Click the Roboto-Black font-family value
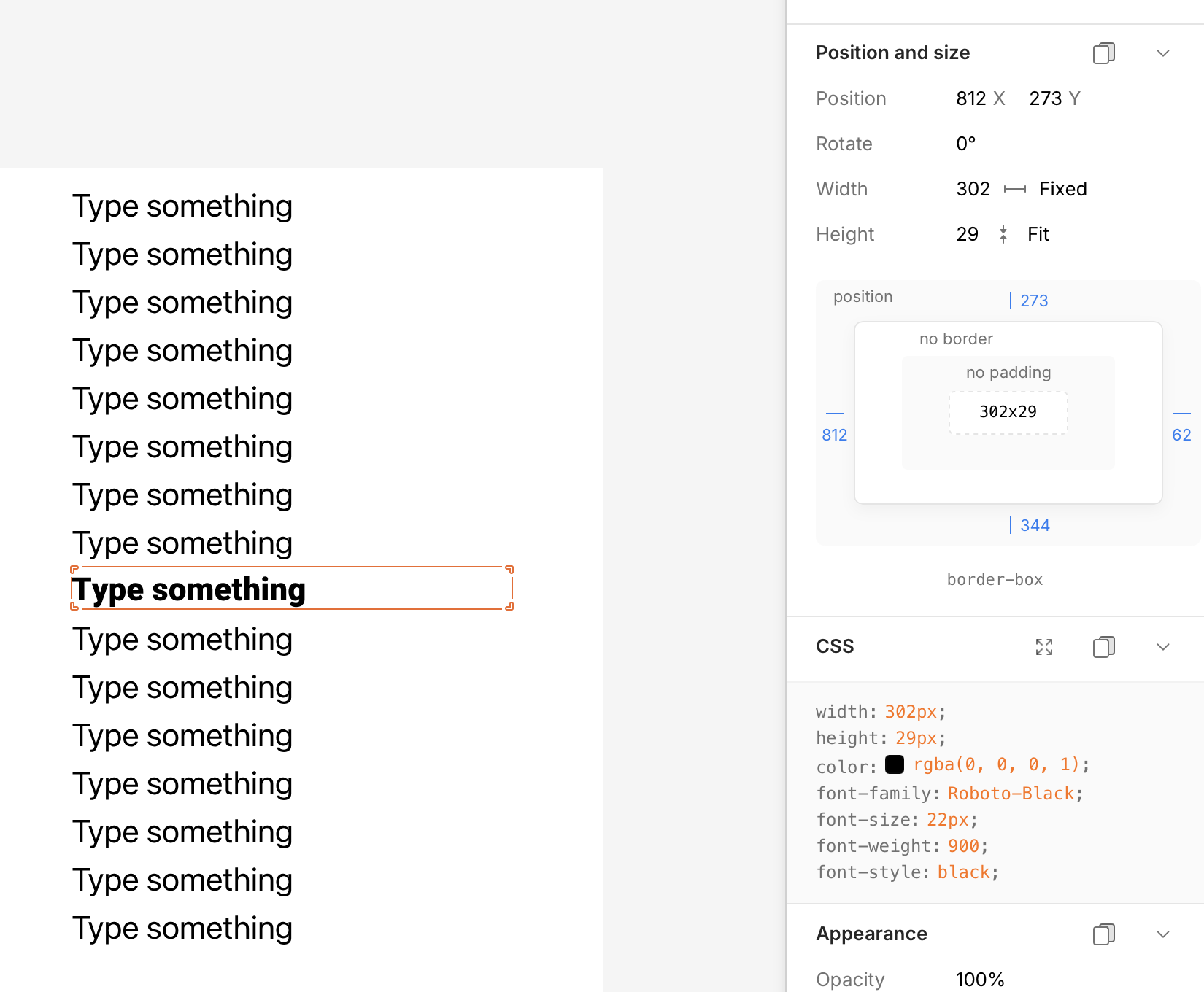 coord(1011,794)
